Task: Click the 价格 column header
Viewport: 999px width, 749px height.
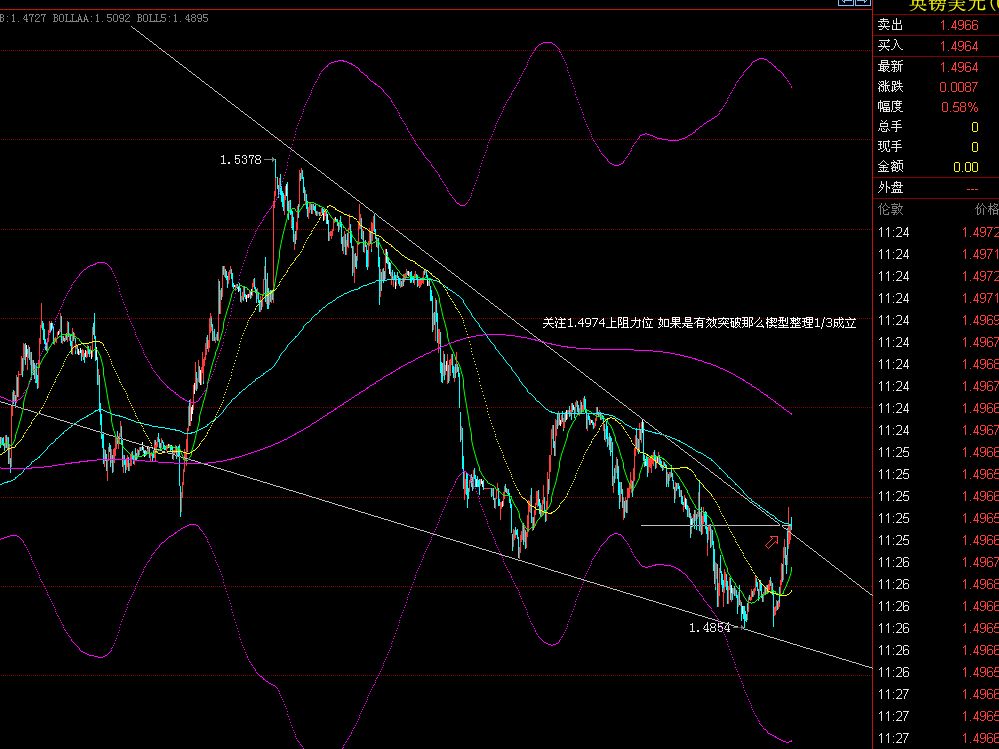Action: [x=985, y=209]
